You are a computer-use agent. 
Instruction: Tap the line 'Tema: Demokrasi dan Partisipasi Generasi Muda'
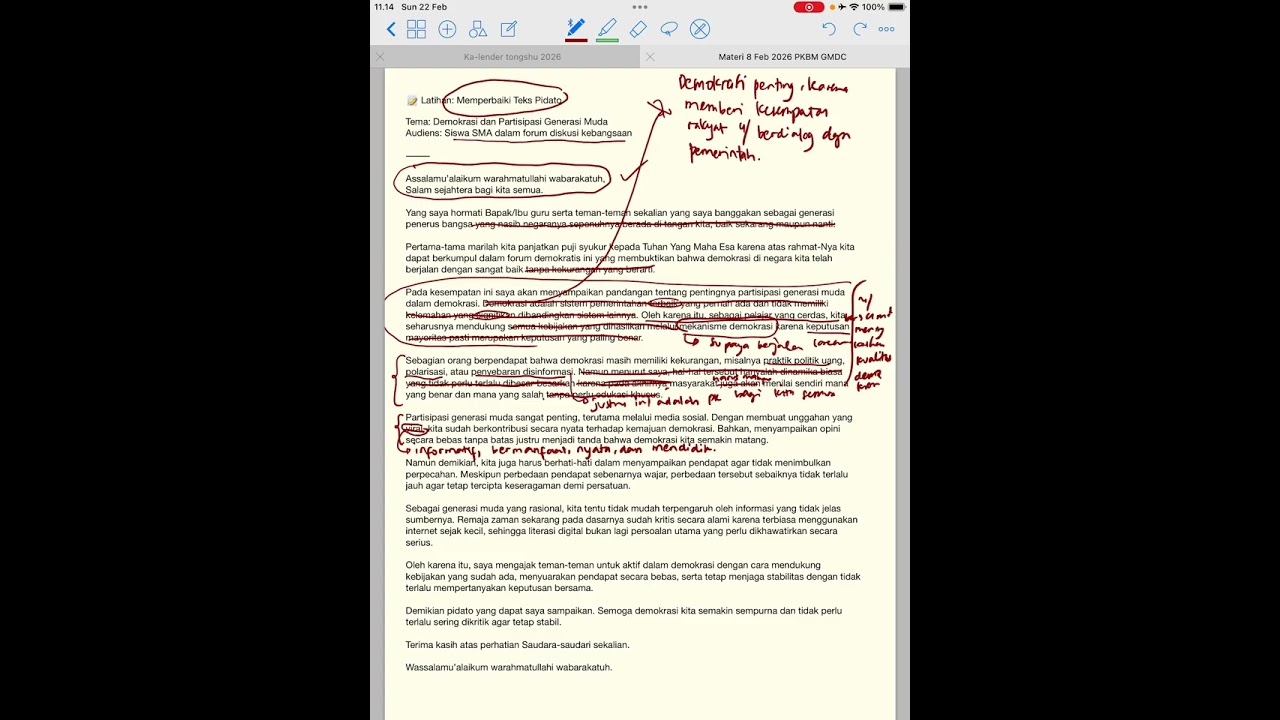(x=506, y=122)
